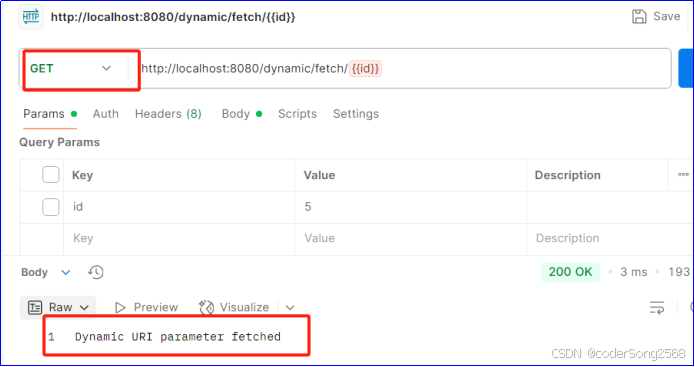Click the Save floppy disk icon
Screen dimensions: 695x367
click(x=639, y=16)
